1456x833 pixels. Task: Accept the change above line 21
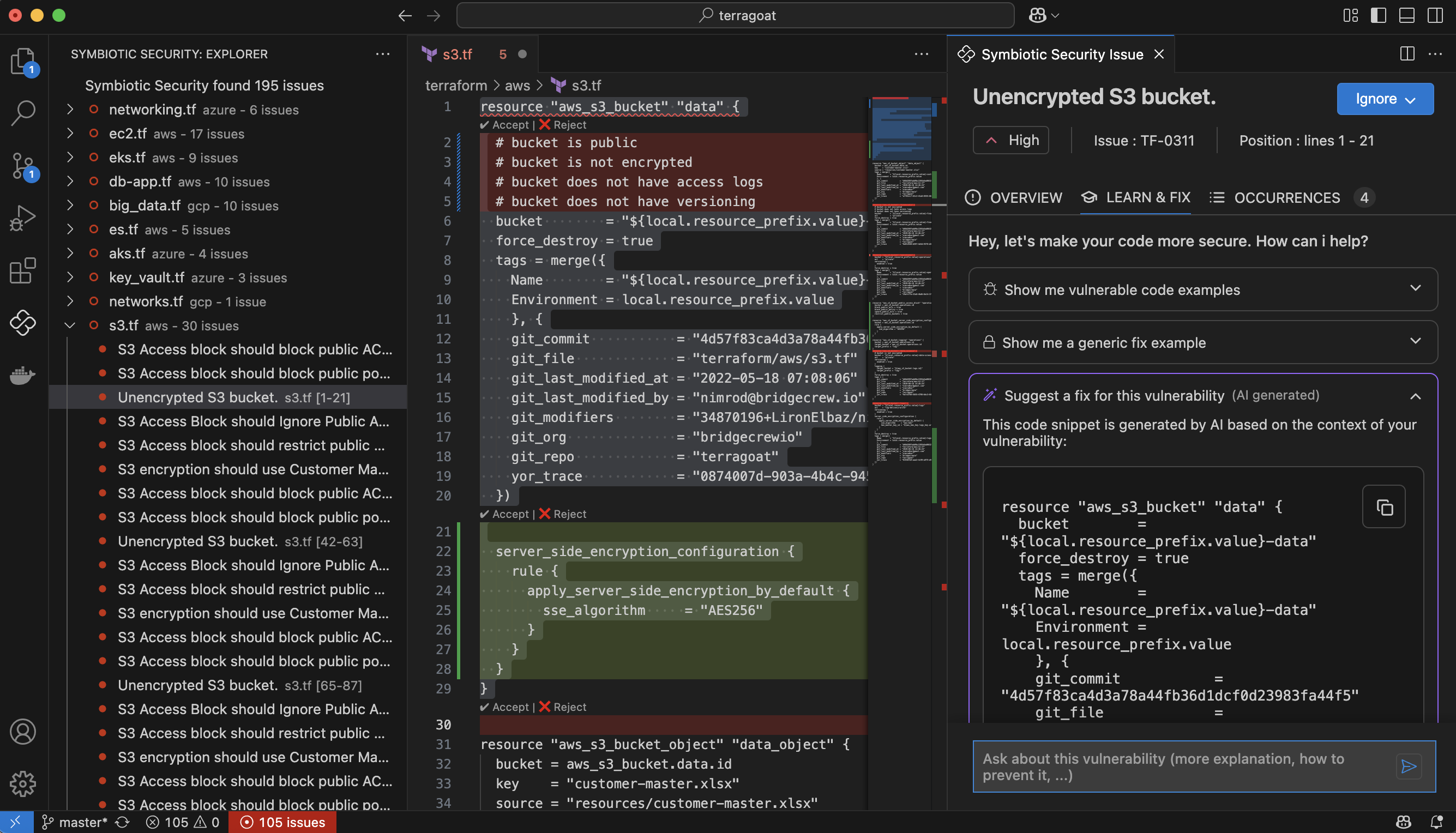pyautogui.click(x=505, y=514)
